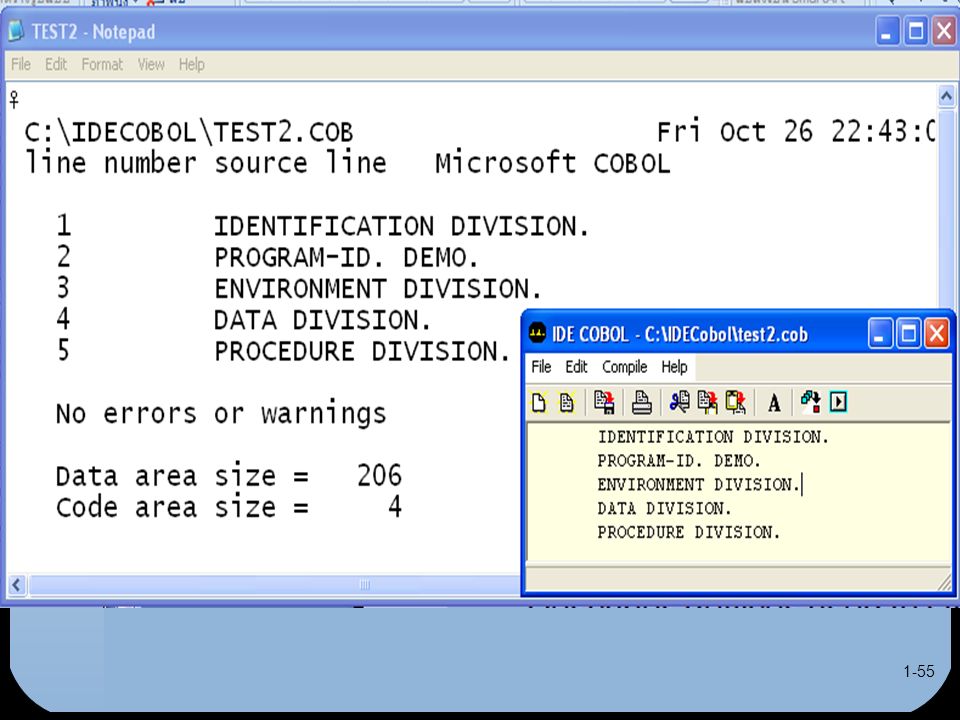The image size is (960, 720).
Task: Click the IDE COBOL title bar application icon
Action: tap(537, 334)
